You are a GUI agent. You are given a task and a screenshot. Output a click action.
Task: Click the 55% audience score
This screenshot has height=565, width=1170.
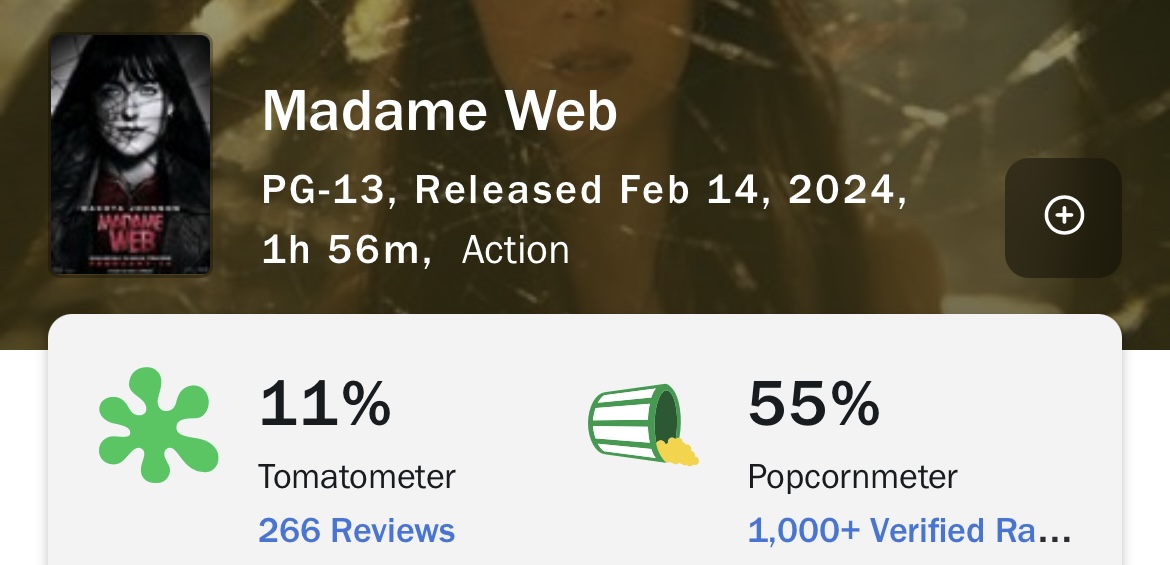pyautogui.click(x=813, y=403)
